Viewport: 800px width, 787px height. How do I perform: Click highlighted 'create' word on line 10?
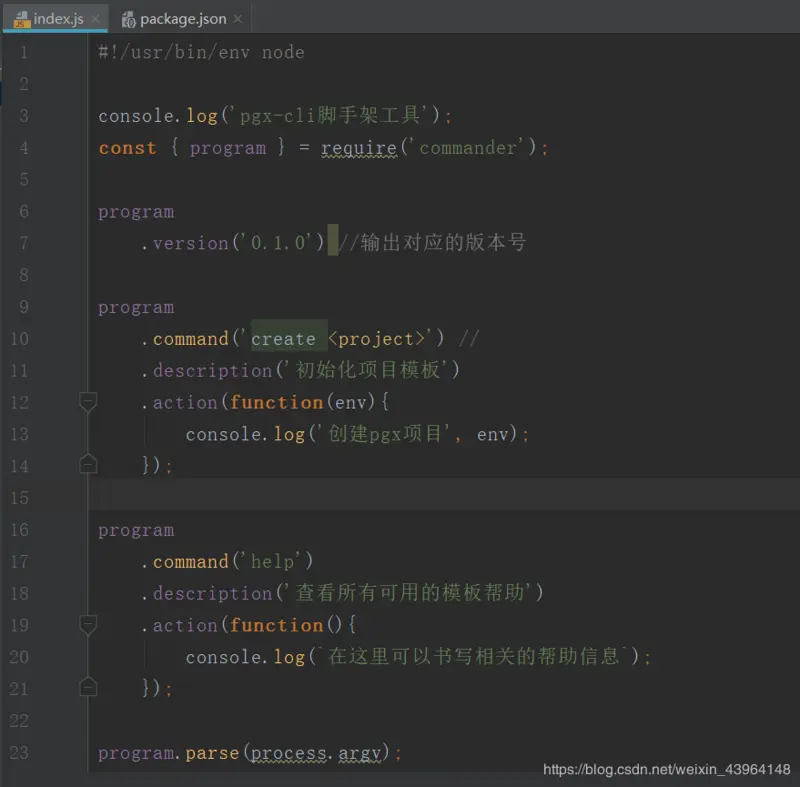tap(284, 339)
